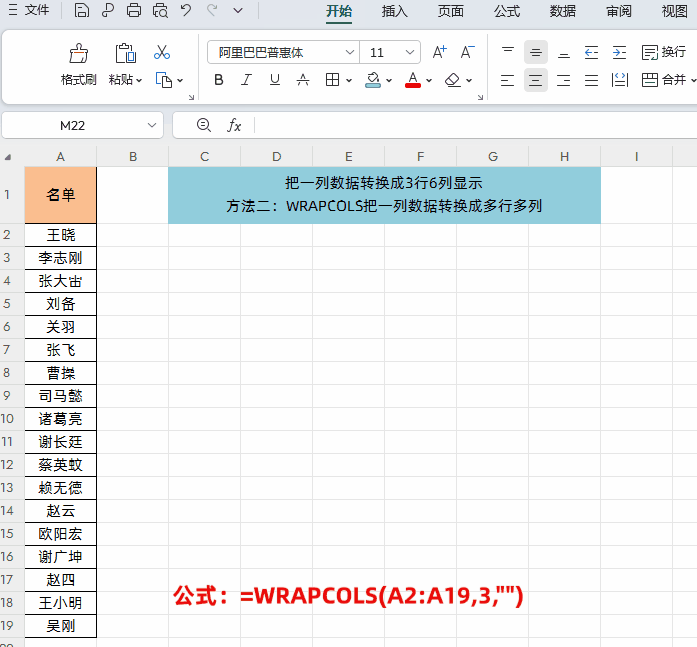Click the 换行 (Wrap Text) button
This screenshot has width=697, height=647.
pos(664,52)
